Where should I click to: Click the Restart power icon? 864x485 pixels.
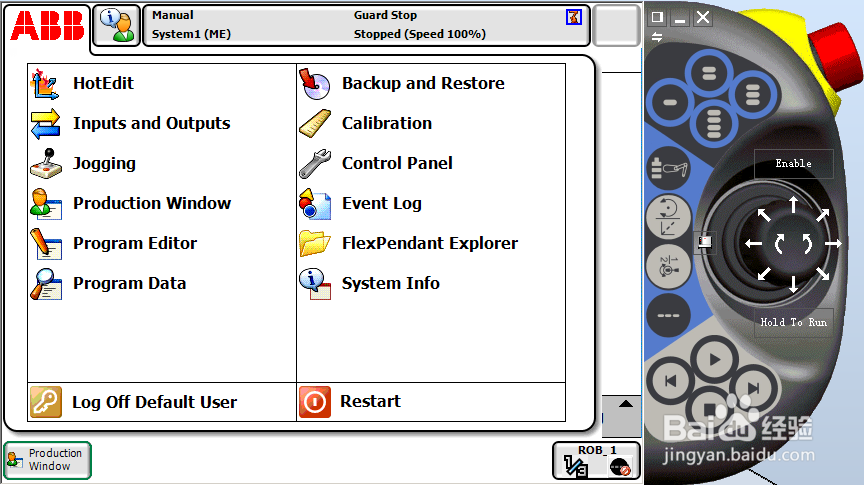(315, 402)
